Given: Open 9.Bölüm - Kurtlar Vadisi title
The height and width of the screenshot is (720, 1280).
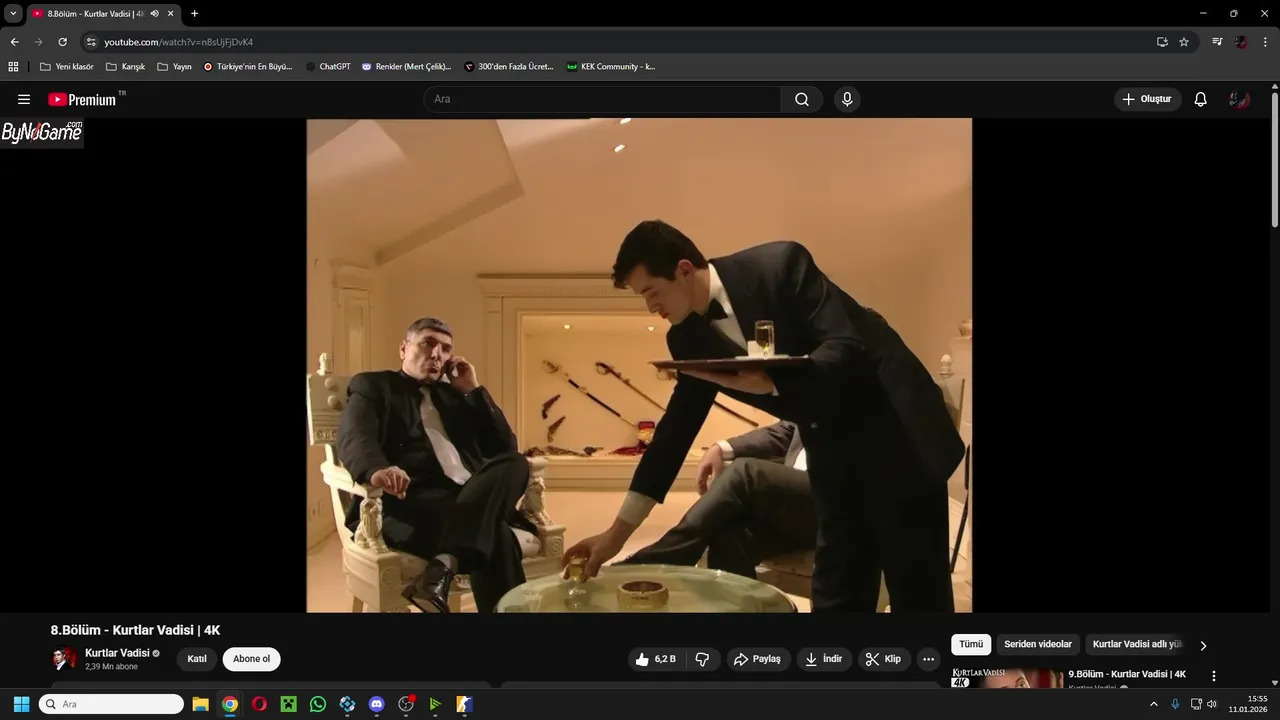Looking at the screenshot, I should (1127, 674).
